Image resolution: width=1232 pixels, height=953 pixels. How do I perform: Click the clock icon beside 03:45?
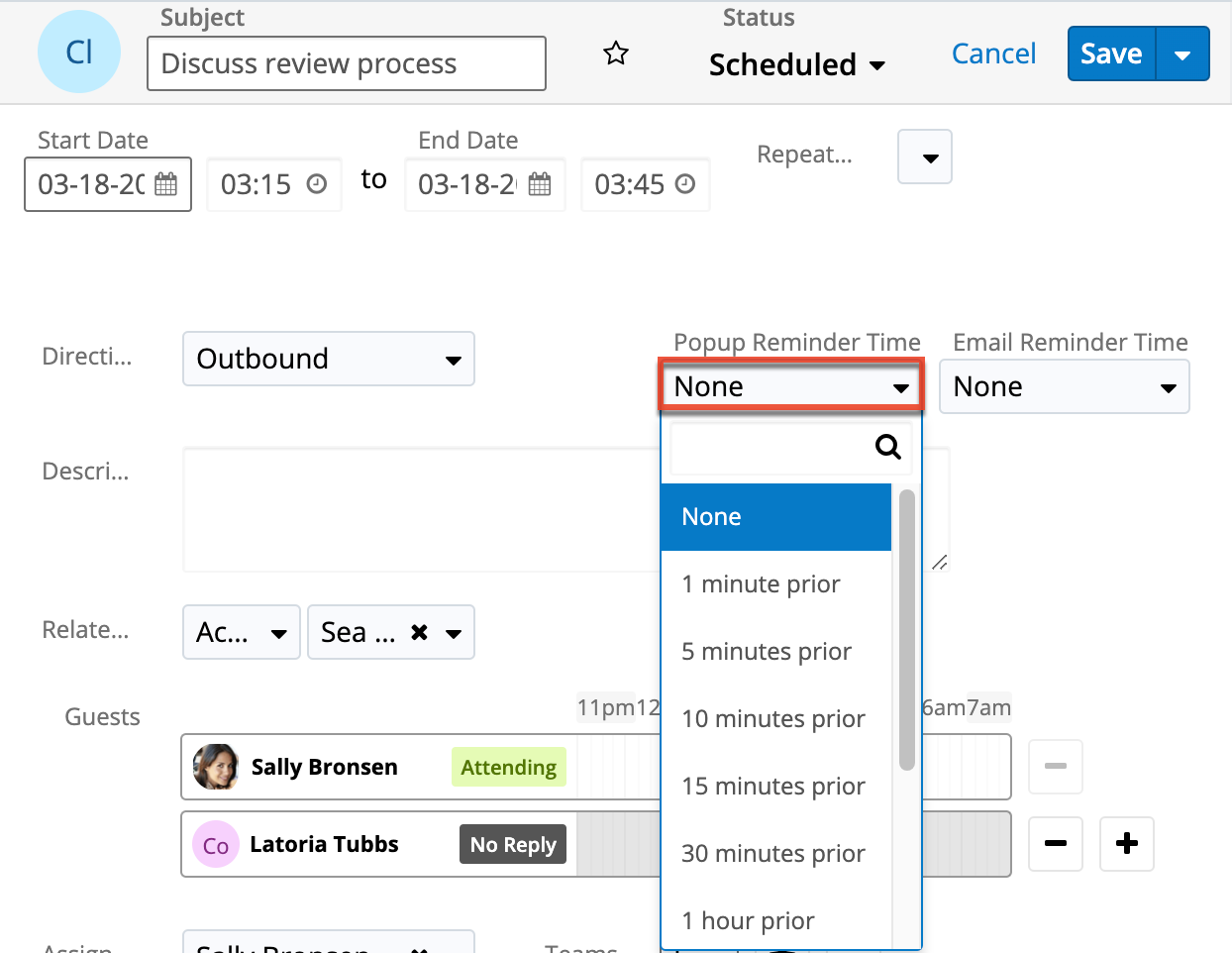[x=685, y=184]
